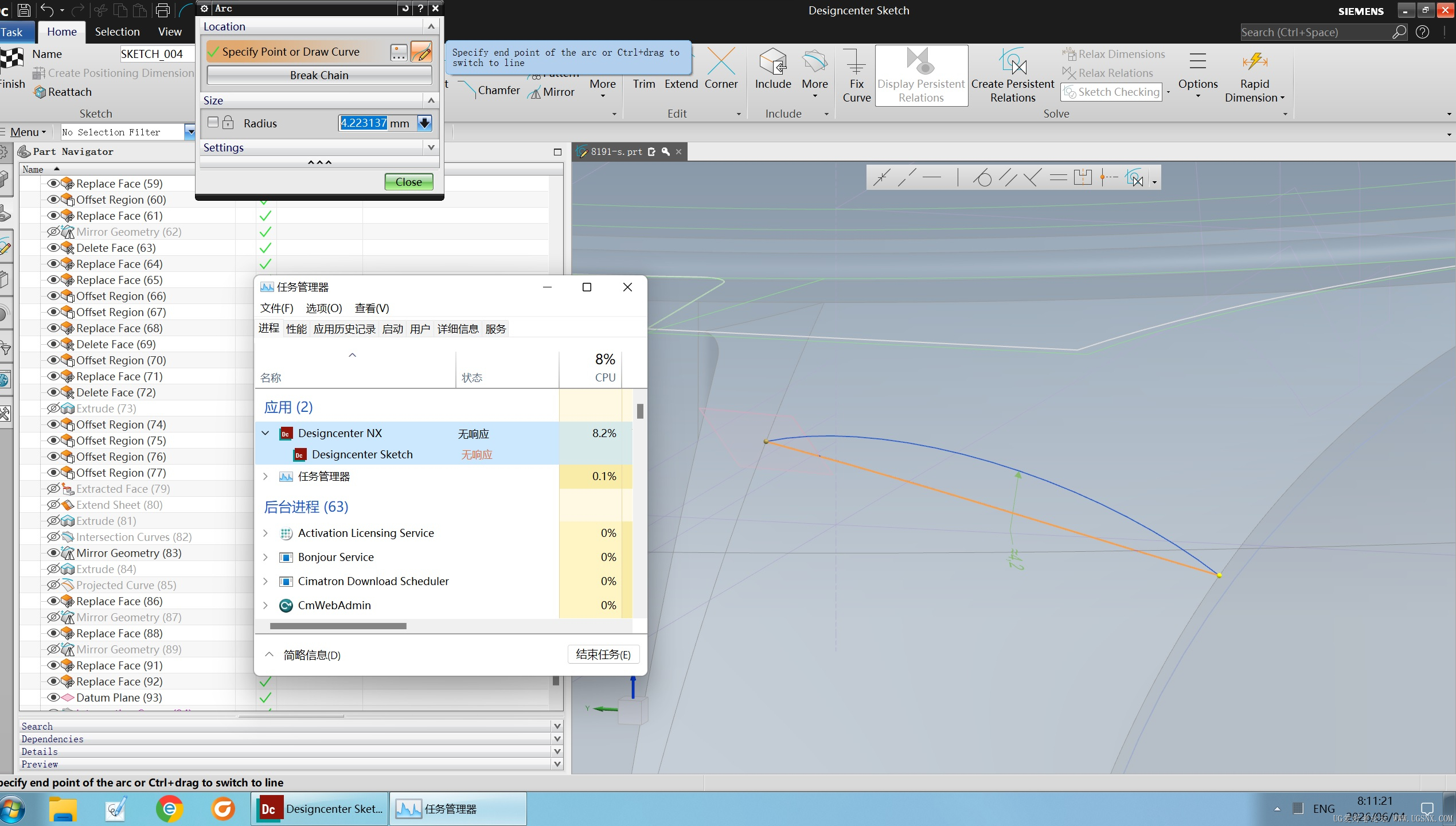1456x826 pixels.
Task: Click the Reattach sketch tool
Action: pos(63,92)
